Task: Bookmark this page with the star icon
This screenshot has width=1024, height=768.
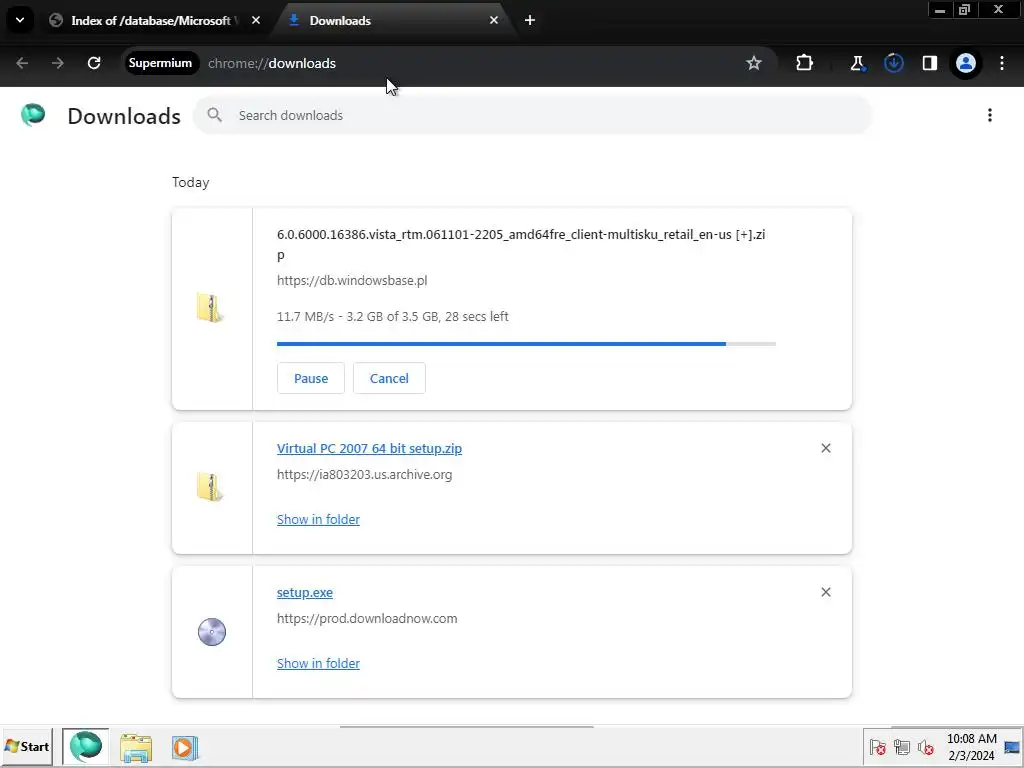Action: coord(754,63)
